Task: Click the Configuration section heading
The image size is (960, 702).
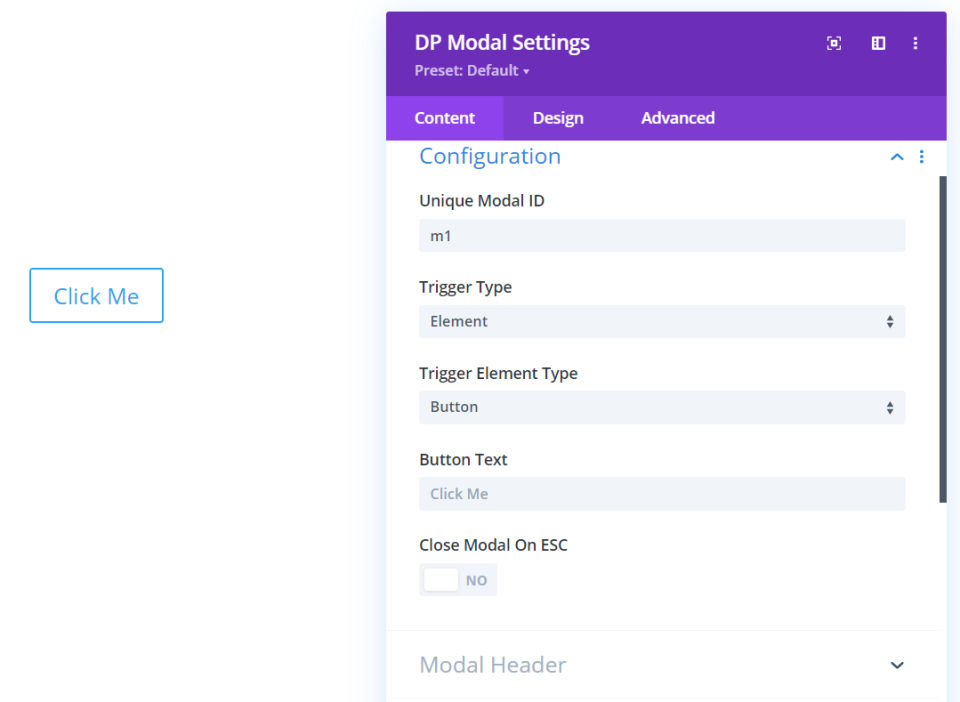Action: 490,157
